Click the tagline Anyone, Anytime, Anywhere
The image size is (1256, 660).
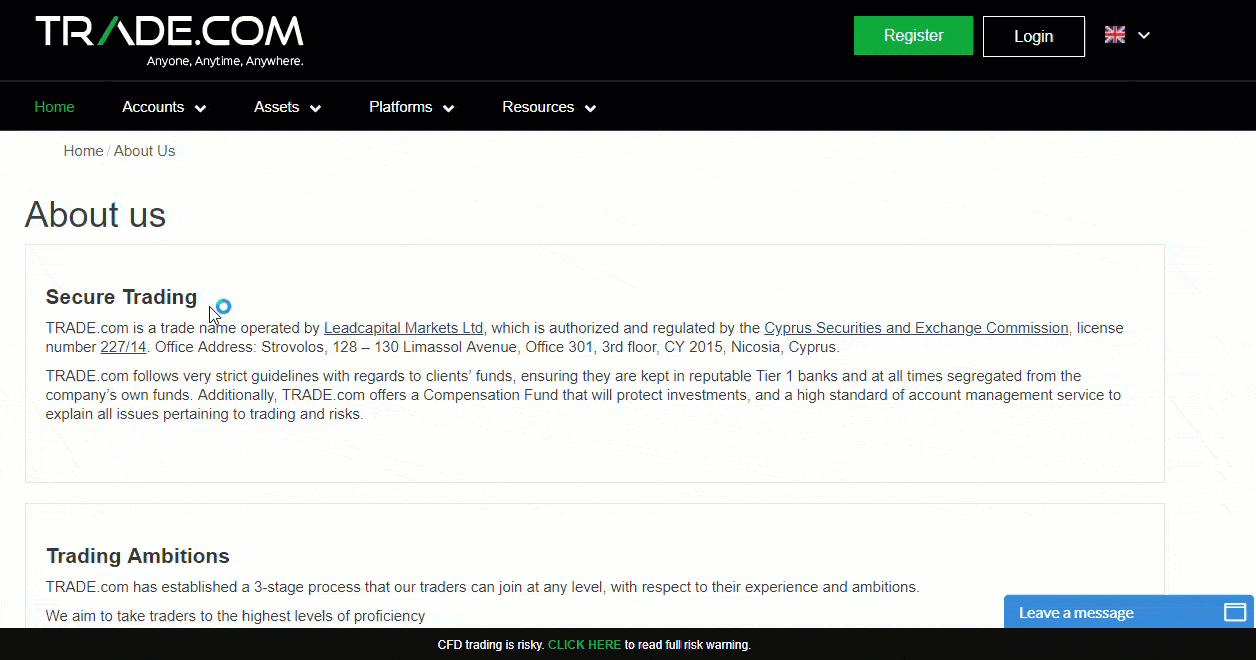pos(225,61)
